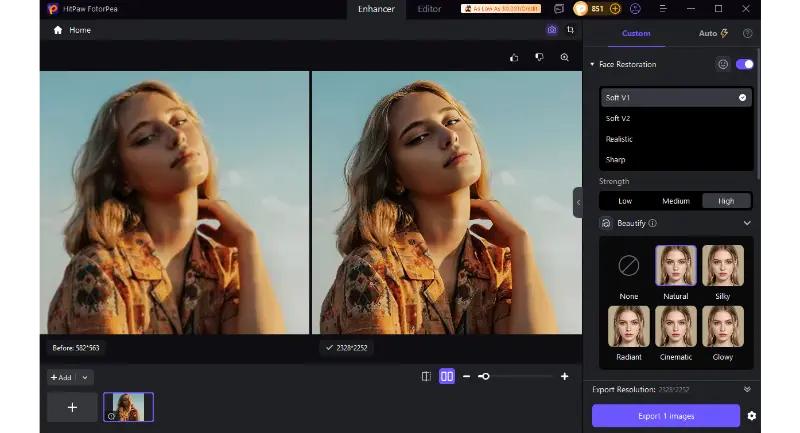Click the add credits plus icon
This screenshot has width=800, height=433.
(615, 9)
